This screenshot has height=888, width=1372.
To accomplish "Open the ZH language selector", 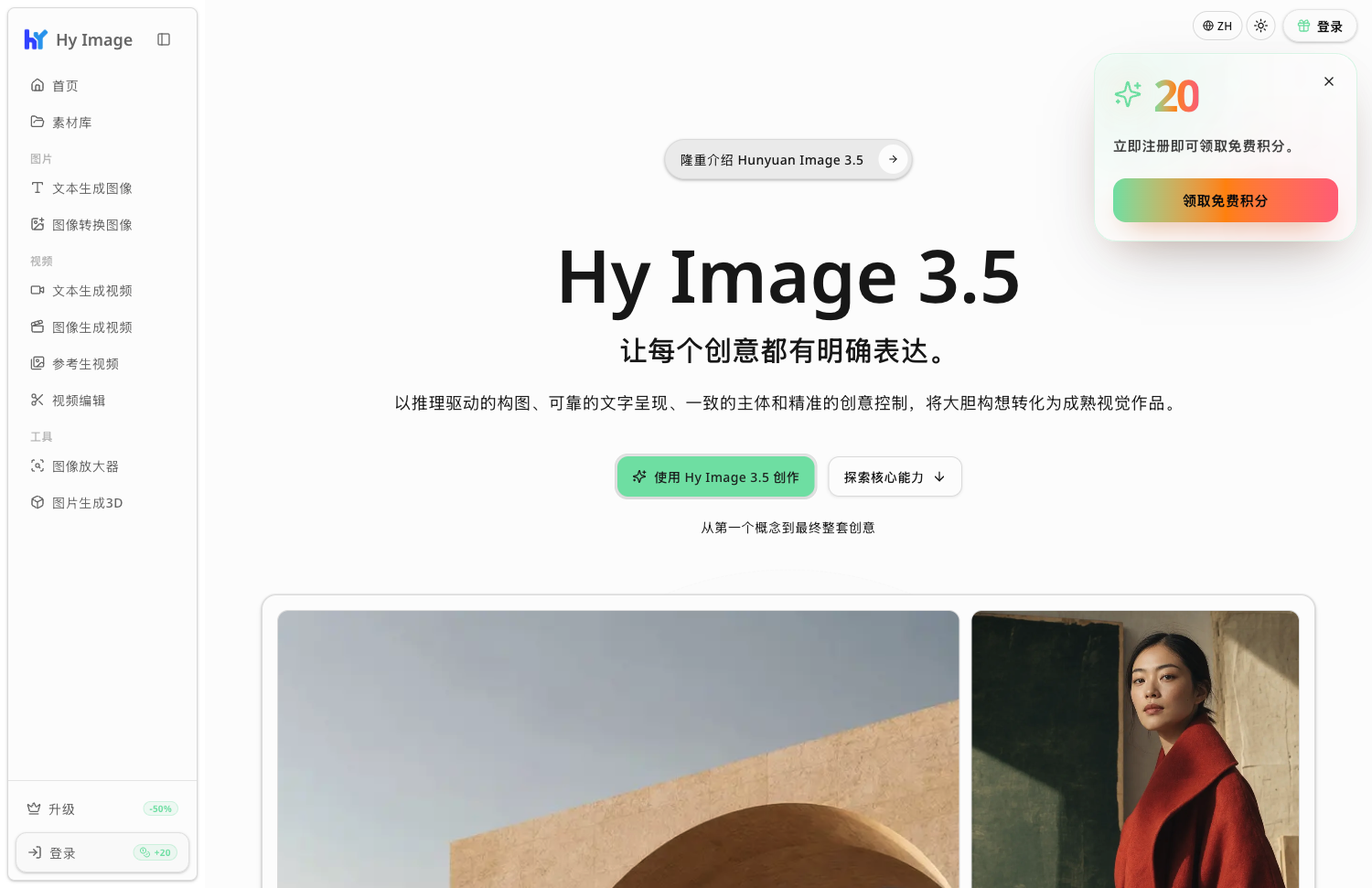I will (x=1217, y=26).
